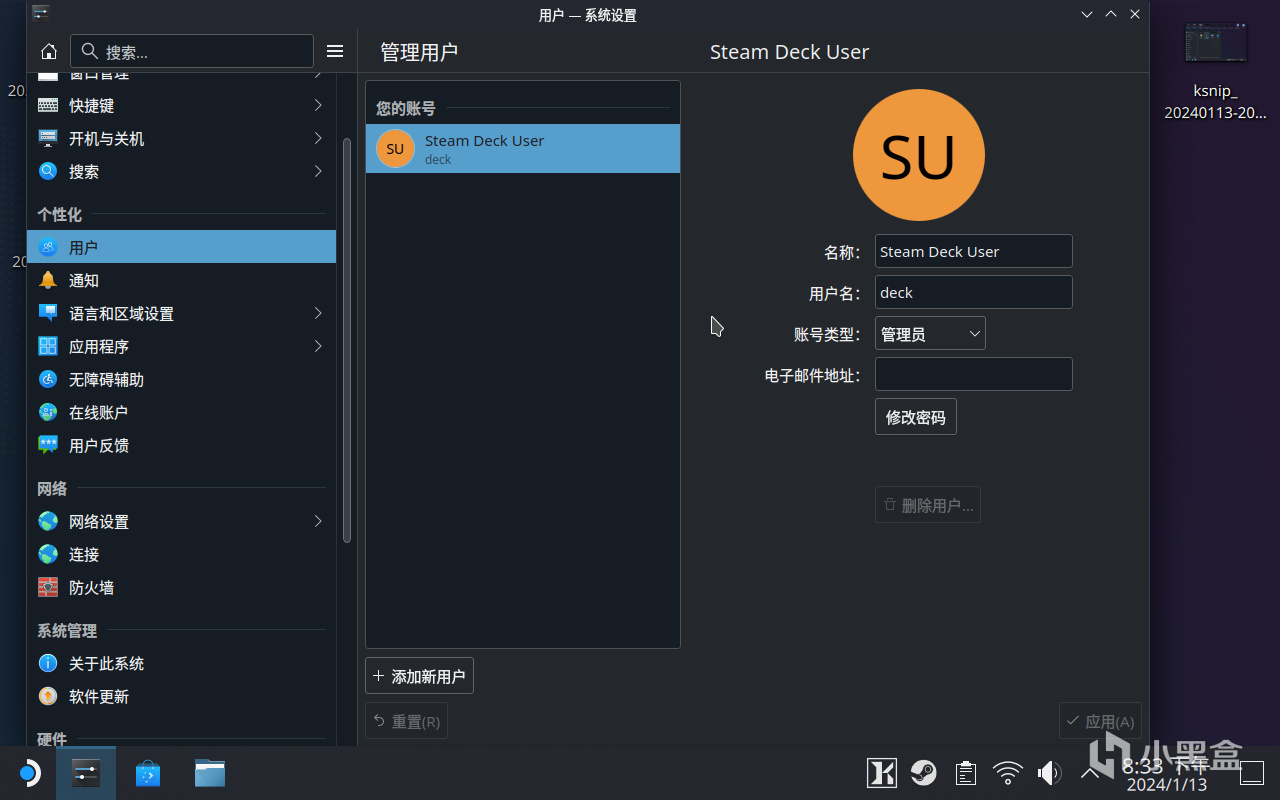1280x800 pixels.
Task: Click the 网络设置 globe icon
Action: 48,521
